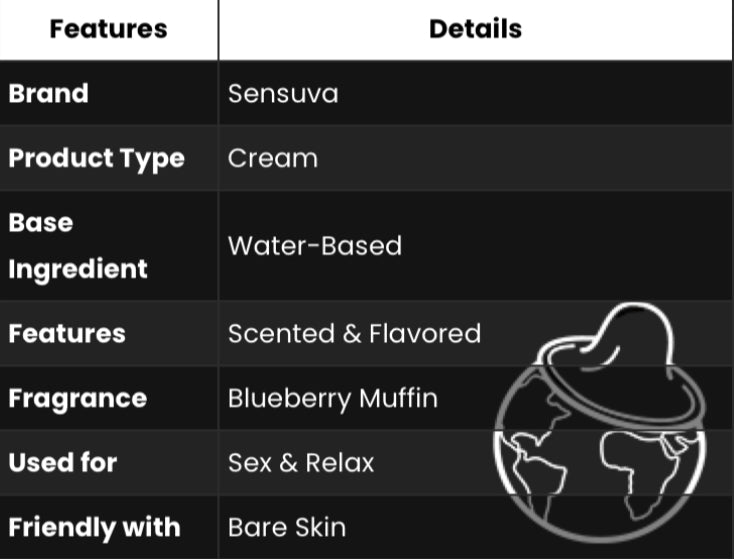Select the Friendly with label
Viewport: 734px width, 559px height.
pyautogui.click(x=95, y=527)
